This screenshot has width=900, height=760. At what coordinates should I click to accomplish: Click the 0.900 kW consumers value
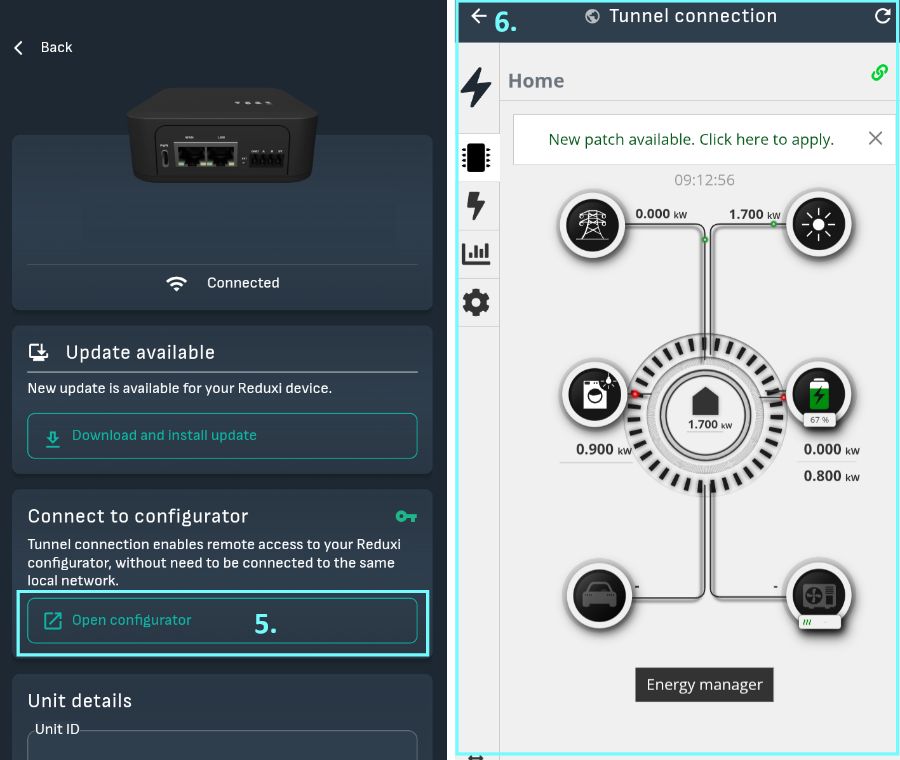pos(604,449)
